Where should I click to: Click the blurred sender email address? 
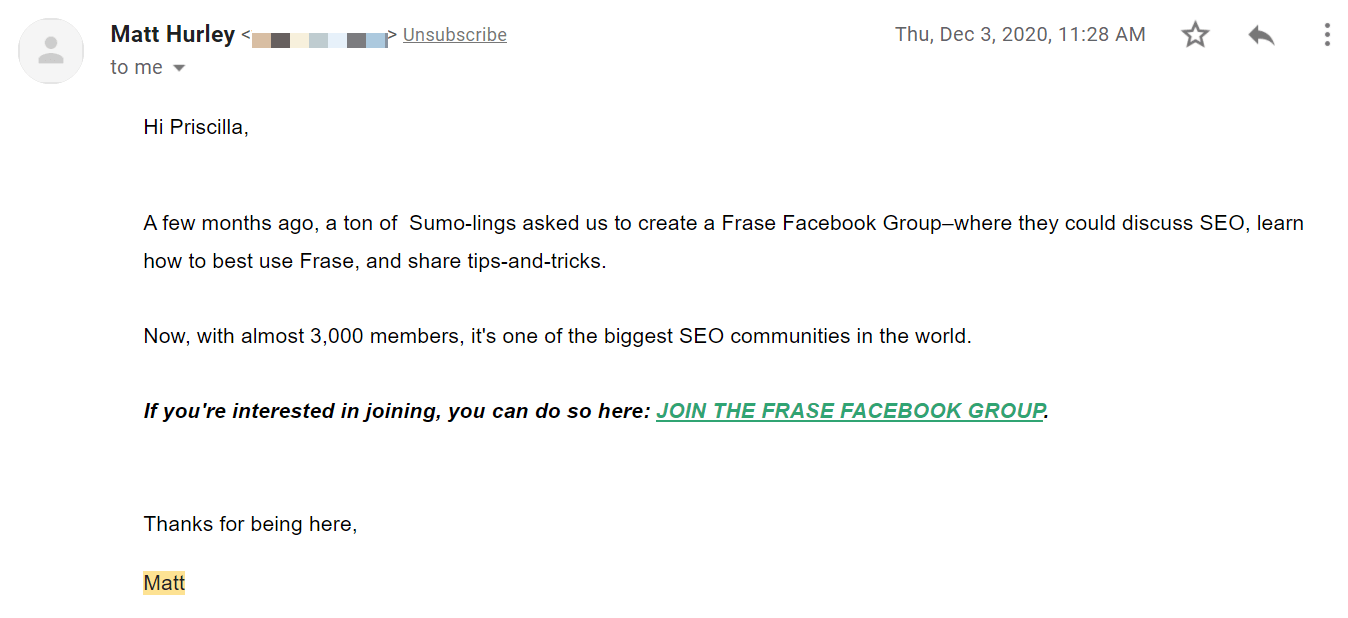[x=319, y=39]
